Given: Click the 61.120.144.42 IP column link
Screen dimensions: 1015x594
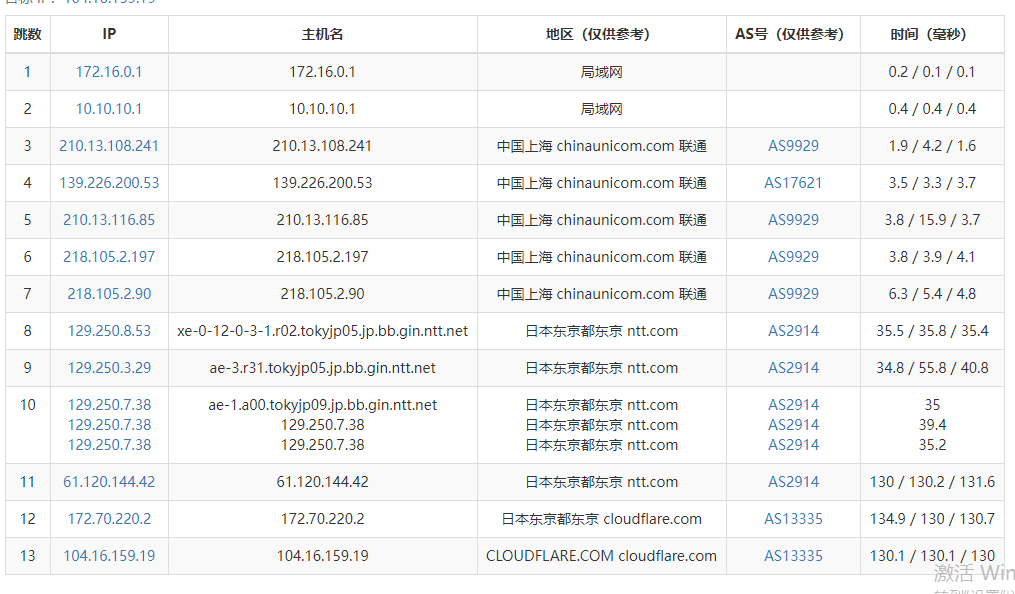Looking at the screenshot, I should pyautogui.click(x=109, y=481).
